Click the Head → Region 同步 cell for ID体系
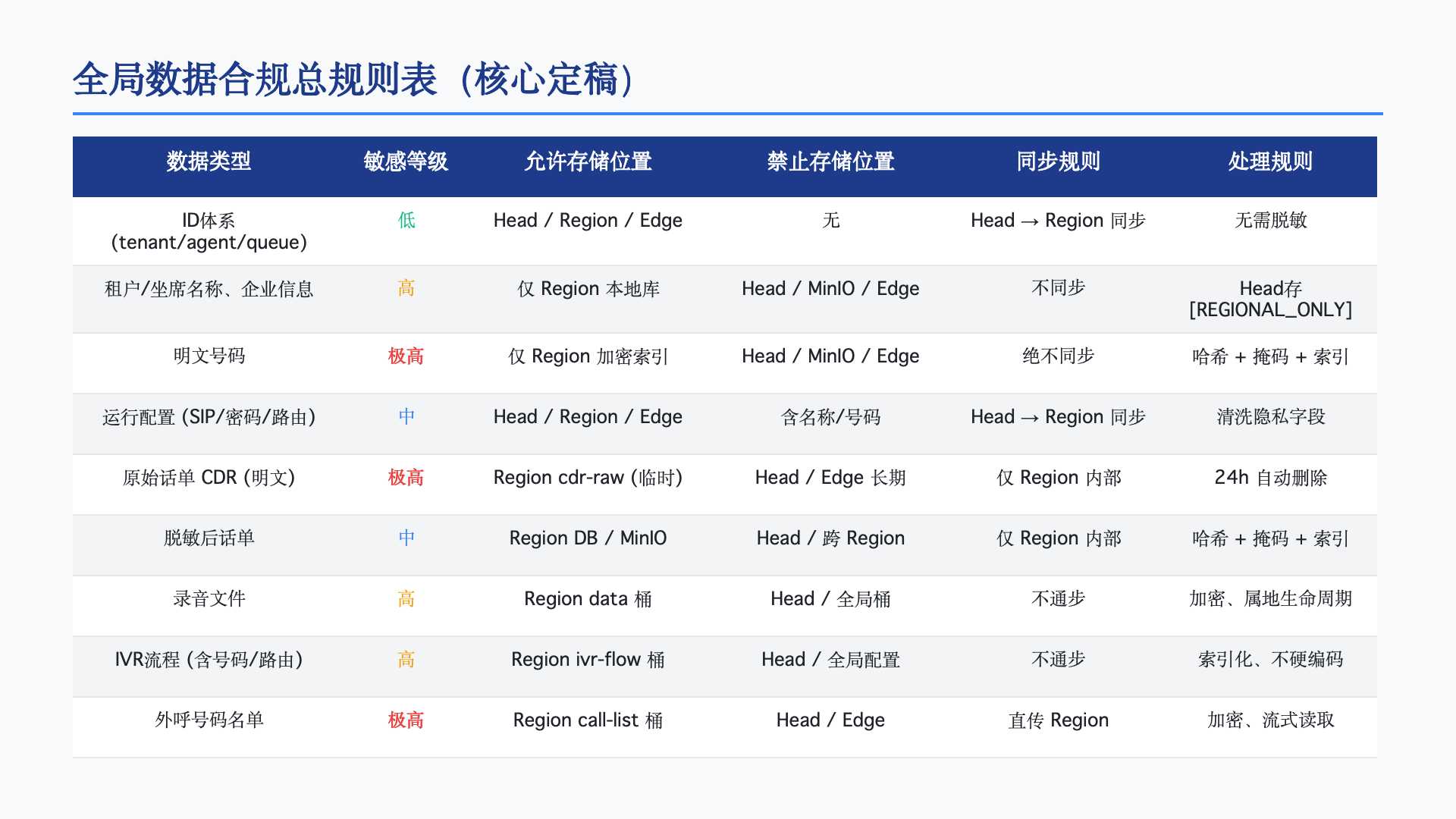Screen dimensions: 1456x819 pos(1059,220)
